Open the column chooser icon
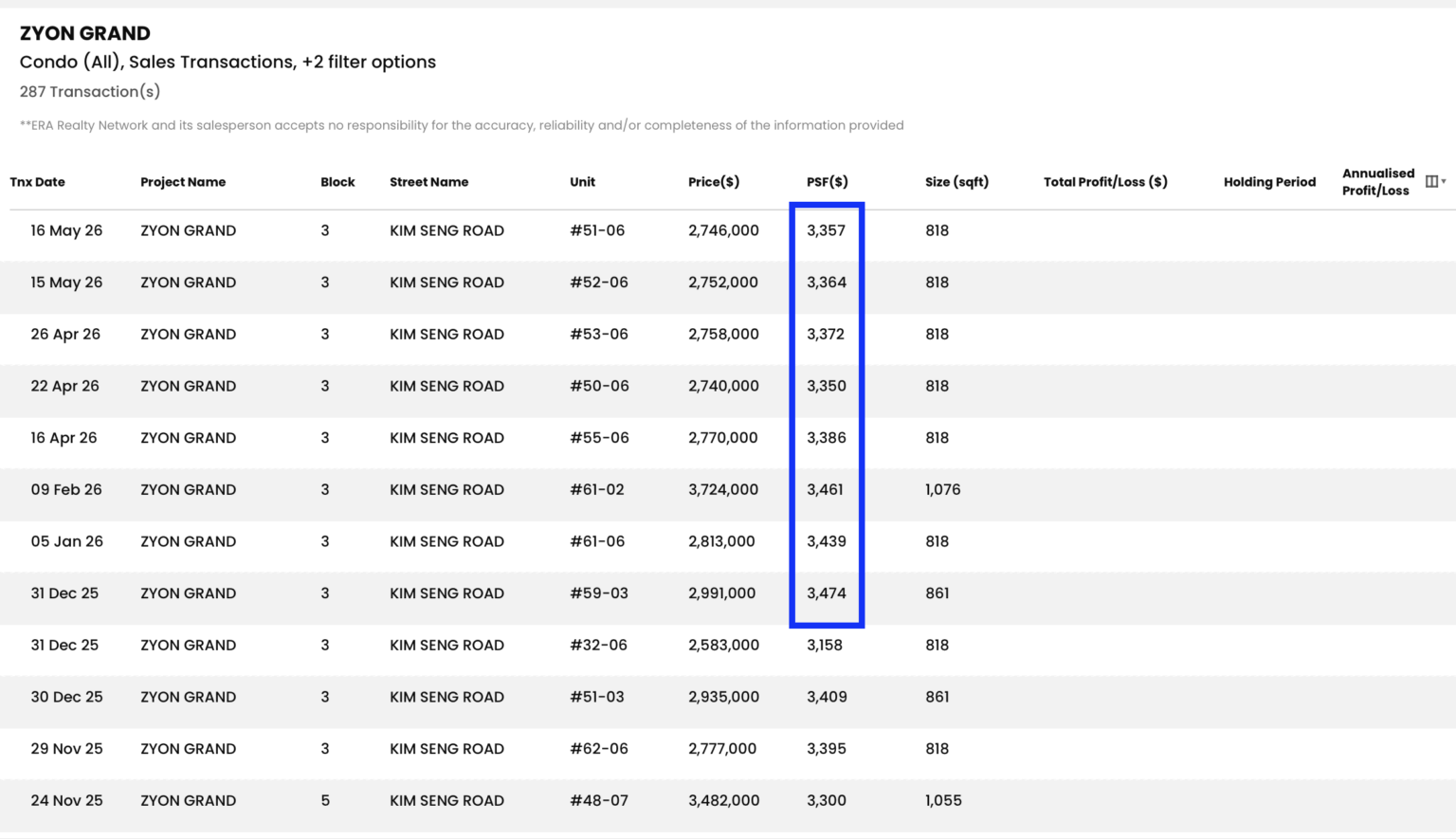The height and width of the screenshot is (839, 1456). (1431, 181)
